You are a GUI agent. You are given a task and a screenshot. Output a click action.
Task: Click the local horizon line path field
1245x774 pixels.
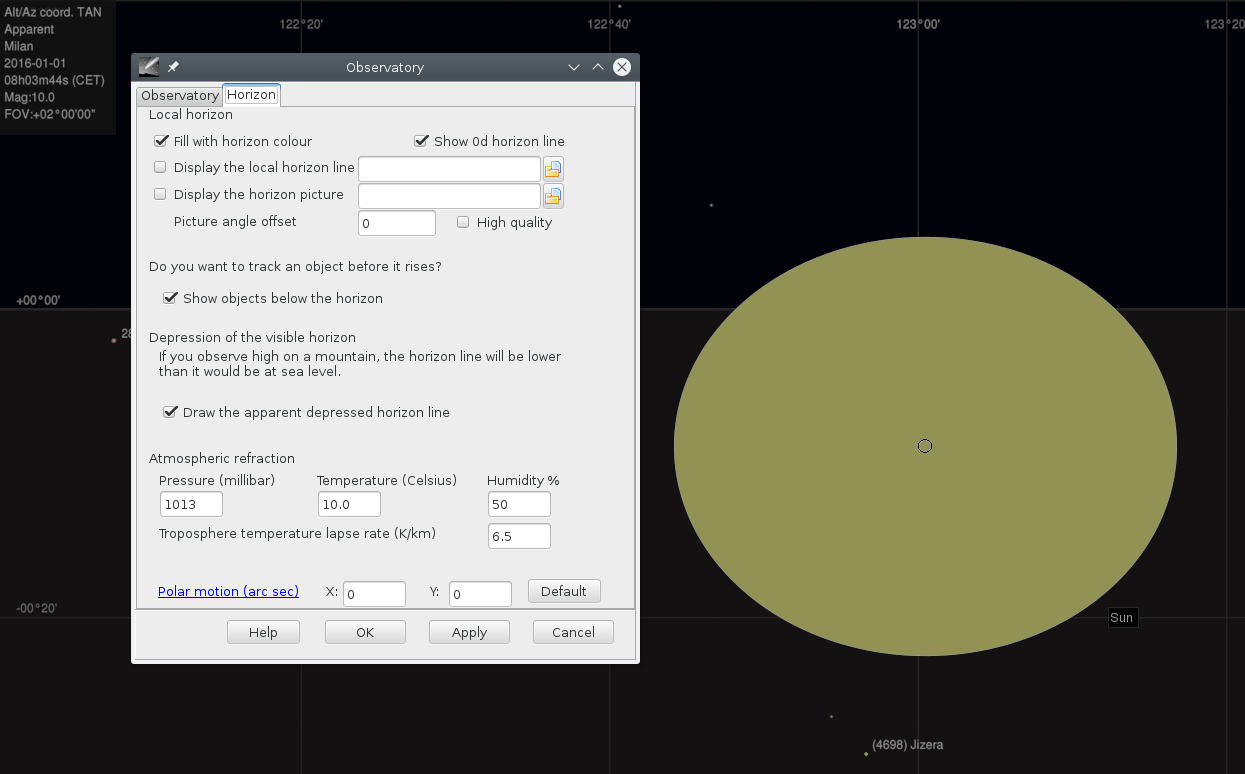[449, 169]
